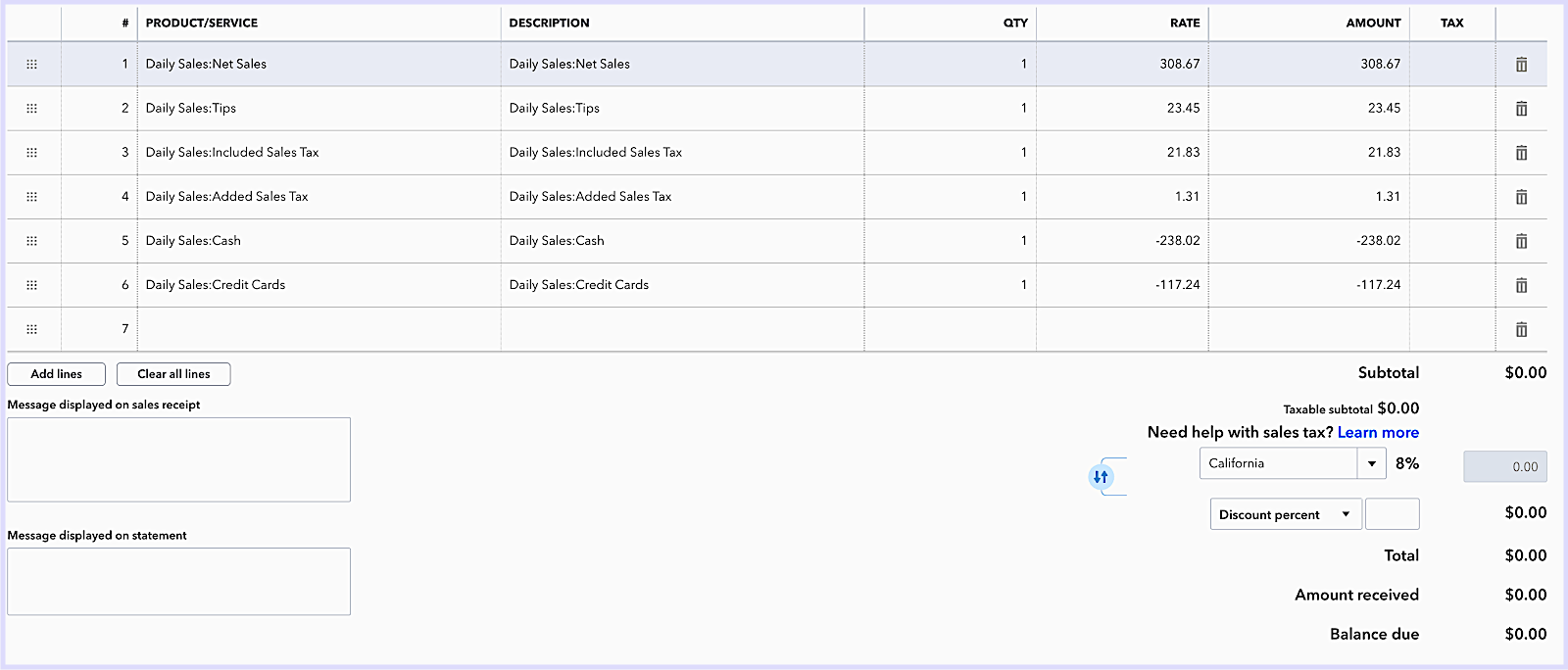Screen dimensions: 1568x670
Task: Click the sales tax amount field
Action: coord(1505,466)
